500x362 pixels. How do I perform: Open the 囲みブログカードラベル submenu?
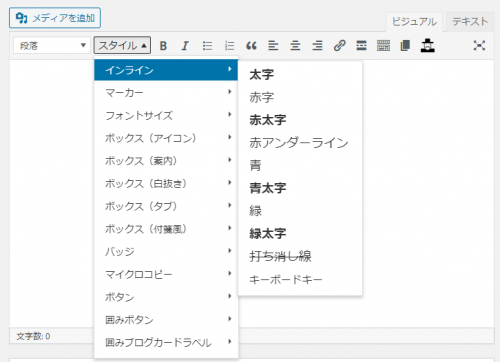[166, 342]
